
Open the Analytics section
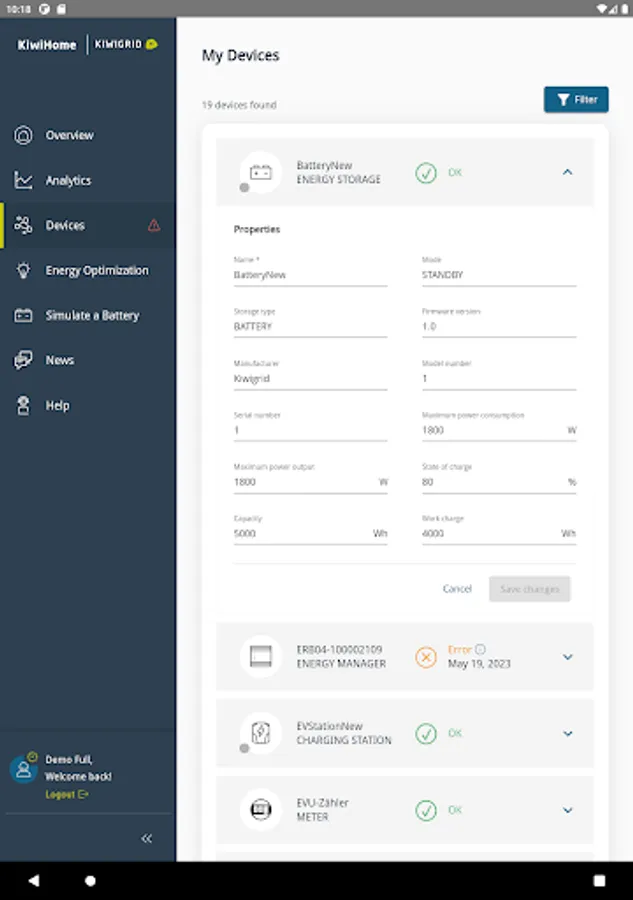click(x=88, y=180)
